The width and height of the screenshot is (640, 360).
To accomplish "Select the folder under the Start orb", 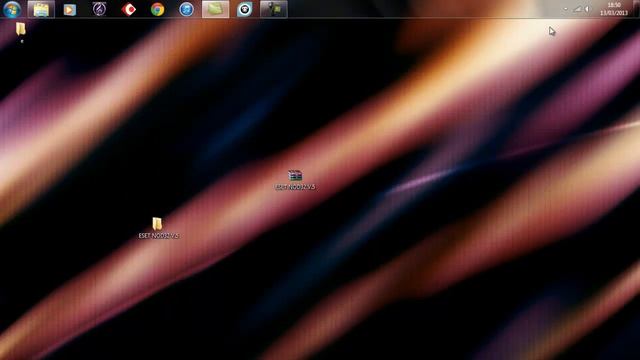I will pyautogui.click(x=20, y=29).
